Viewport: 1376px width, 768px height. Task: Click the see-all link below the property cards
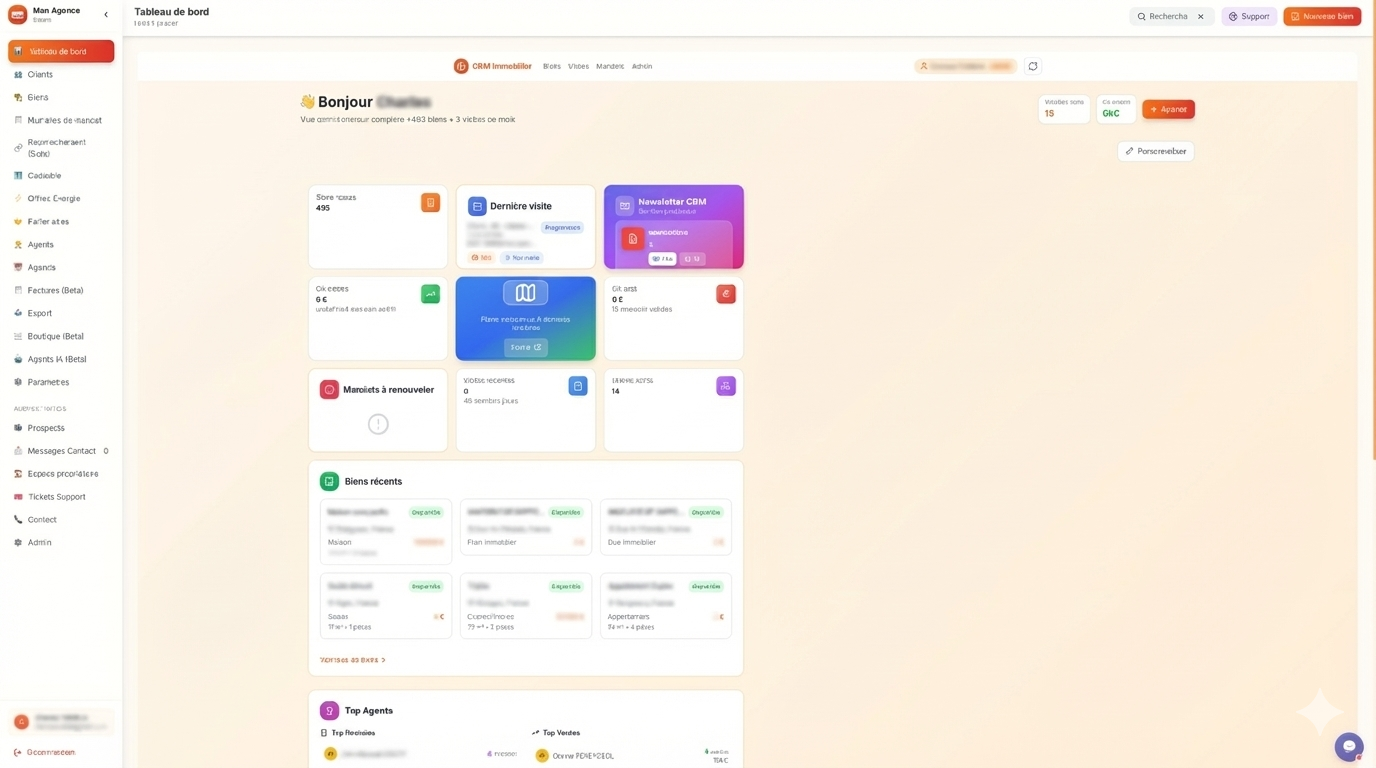point(353,660)
